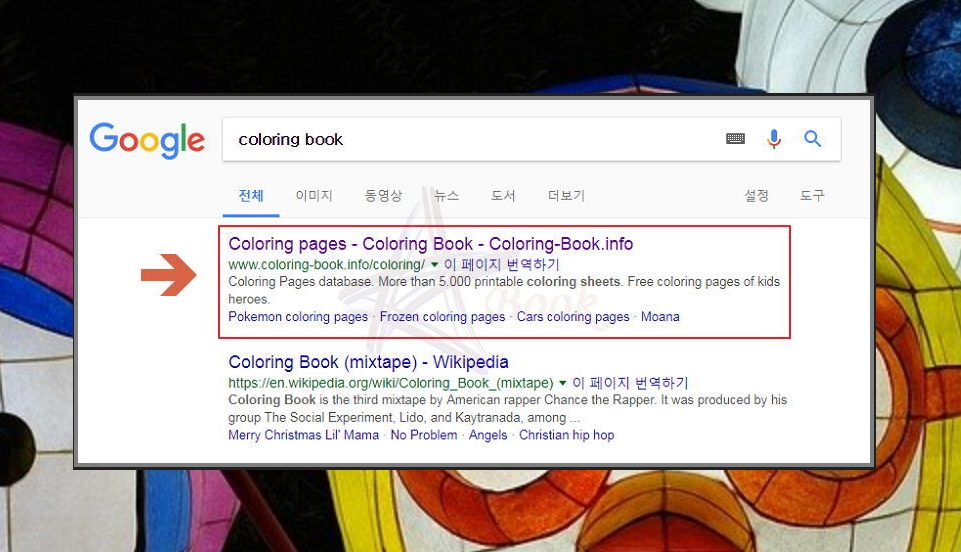The image size is (961, 552).
Task: Open Cars coloring pages sitelink
Action: [x=573, y=317]
